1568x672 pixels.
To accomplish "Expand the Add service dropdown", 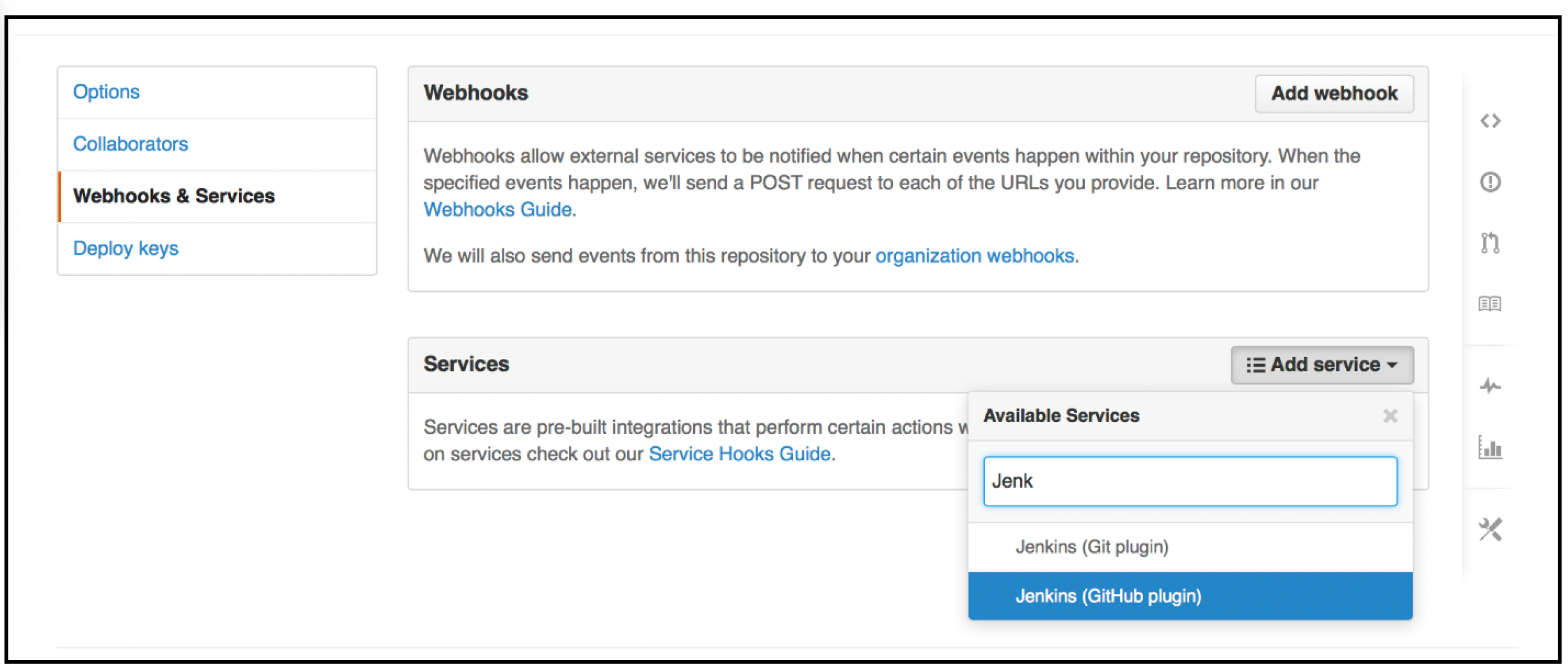I will pyautogui.click(x=1322, y=365).
